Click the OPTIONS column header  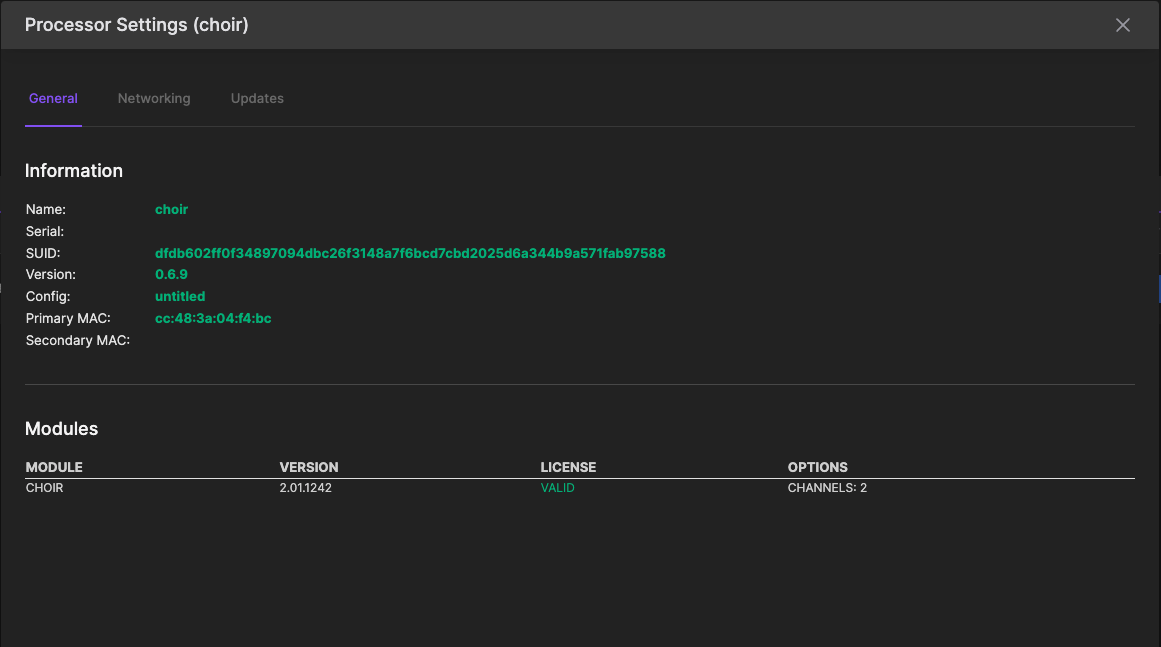tap(817, 467)
